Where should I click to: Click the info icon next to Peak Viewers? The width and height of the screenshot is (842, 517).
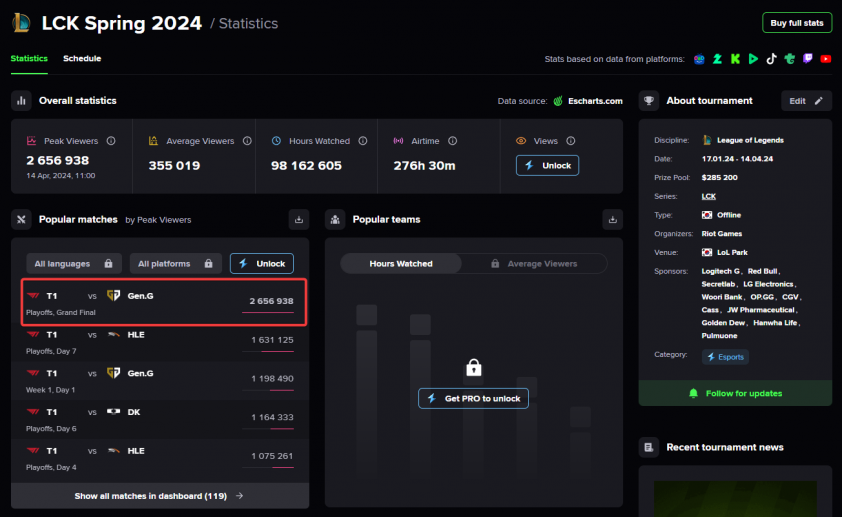coord(111,141)
